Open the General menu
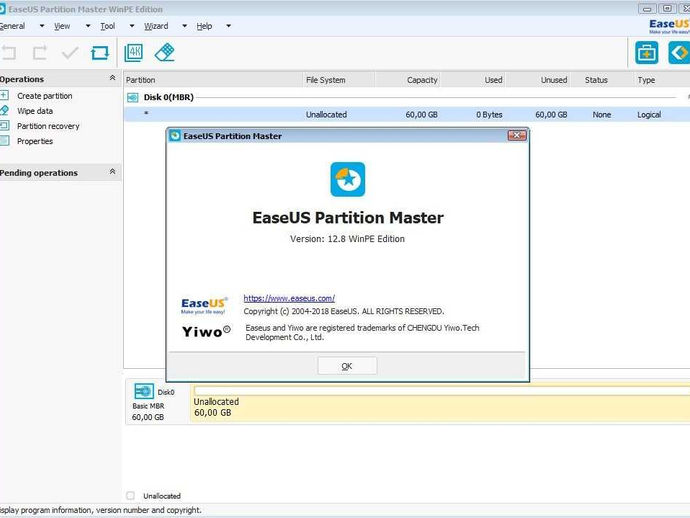 12,26
